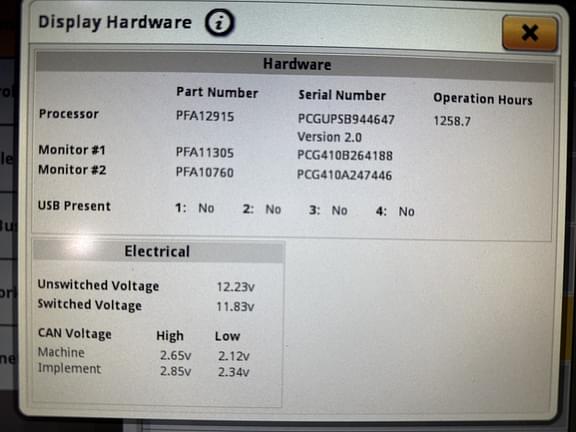Screen dimensions: 576x432
Task: Click the Serial Number column header
Action: (342, 96)
